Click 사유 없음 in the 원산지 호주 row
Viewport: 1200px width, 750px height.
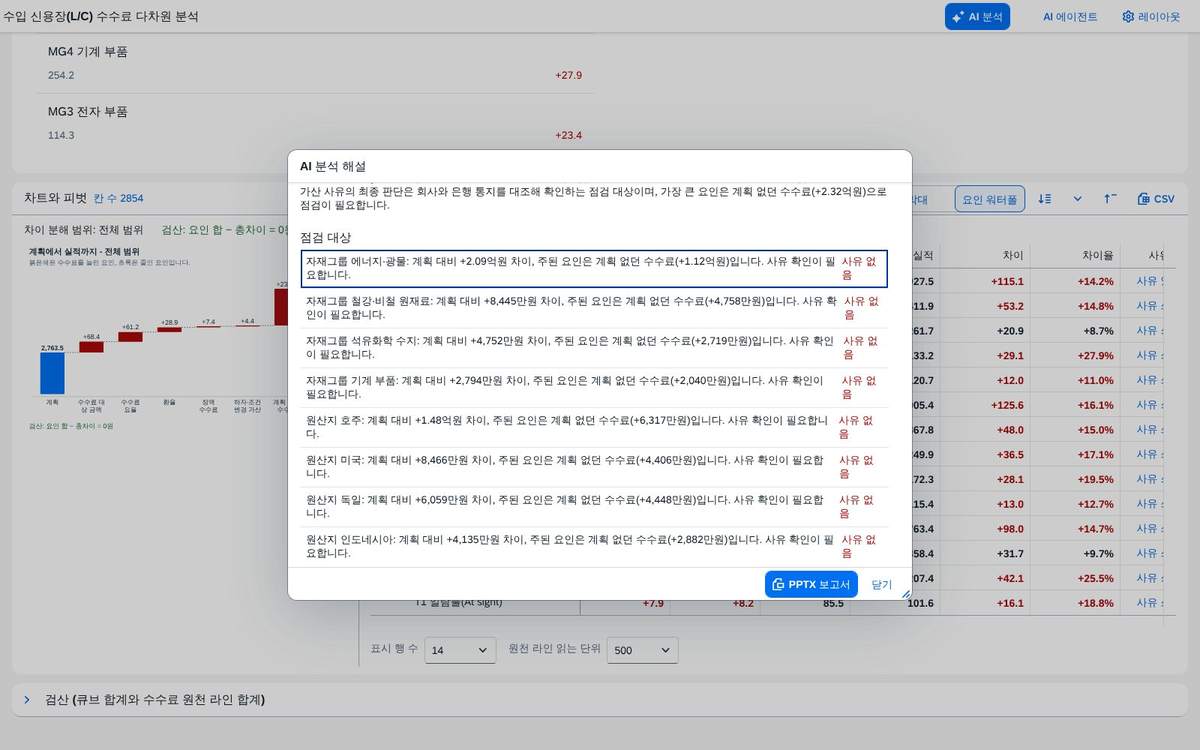(857, 427)
